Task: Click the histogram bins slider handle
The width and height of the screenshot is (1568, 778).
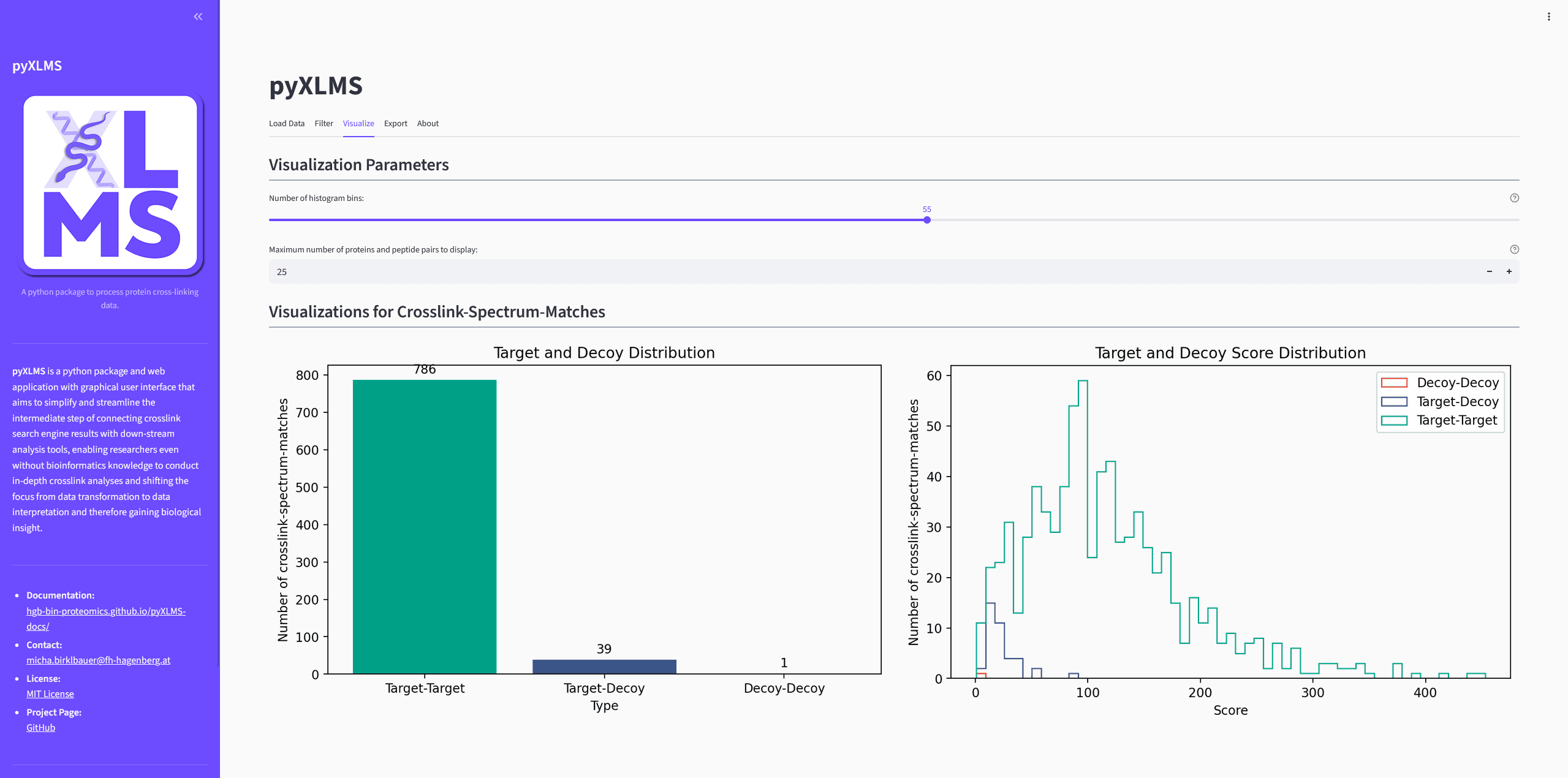Action: click(926, 220)
